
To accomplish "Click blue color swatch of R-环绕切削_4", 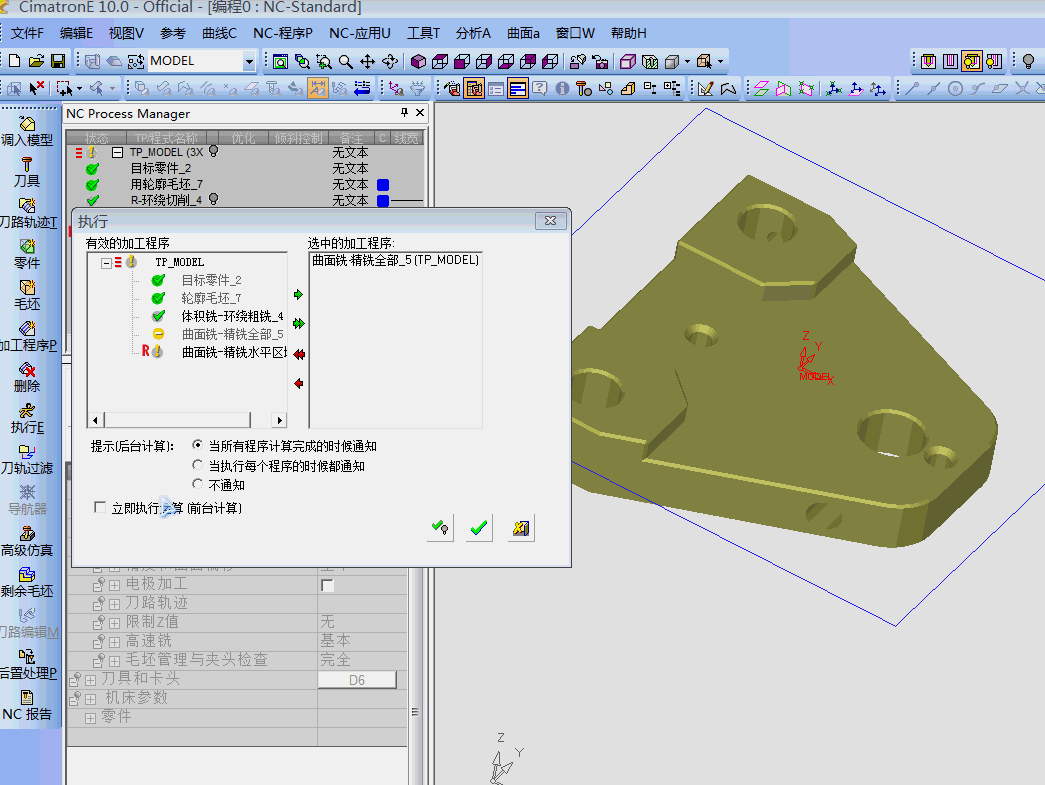I will tap(383, 201).
